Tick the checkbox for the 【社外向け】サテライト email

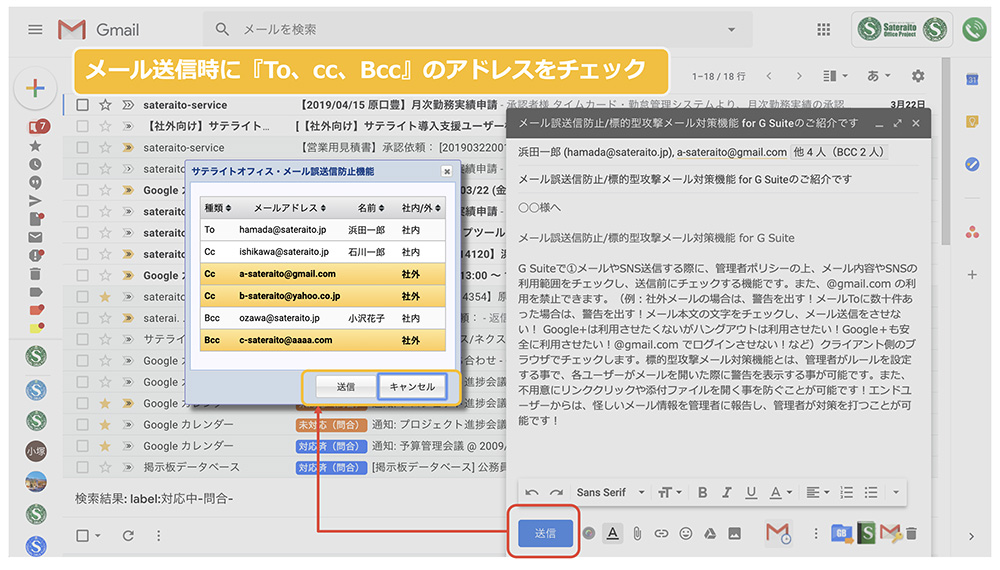pos(82,126)
